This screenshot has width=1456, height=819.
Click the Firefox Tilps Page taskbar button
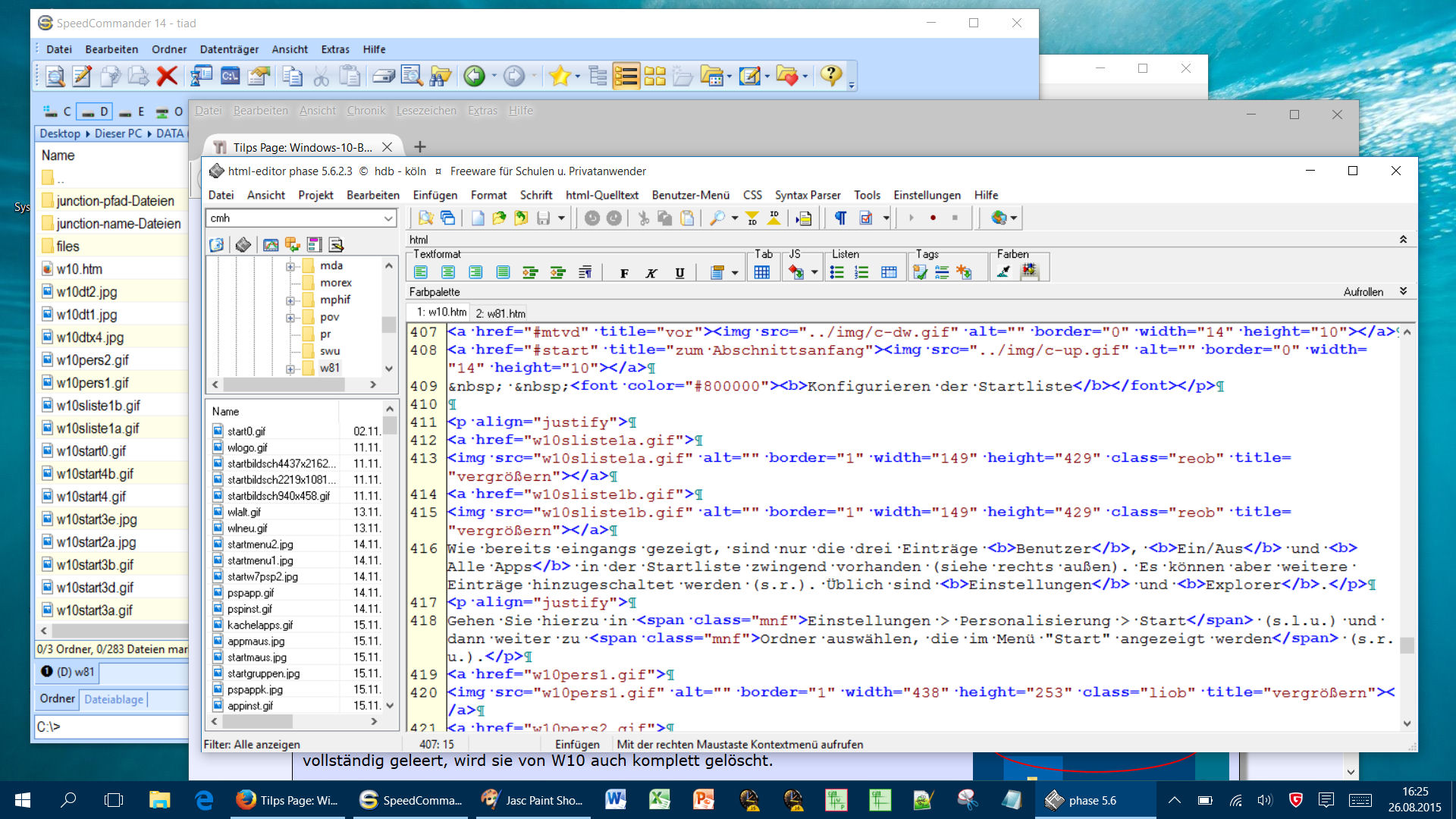(x=287, y=800)
